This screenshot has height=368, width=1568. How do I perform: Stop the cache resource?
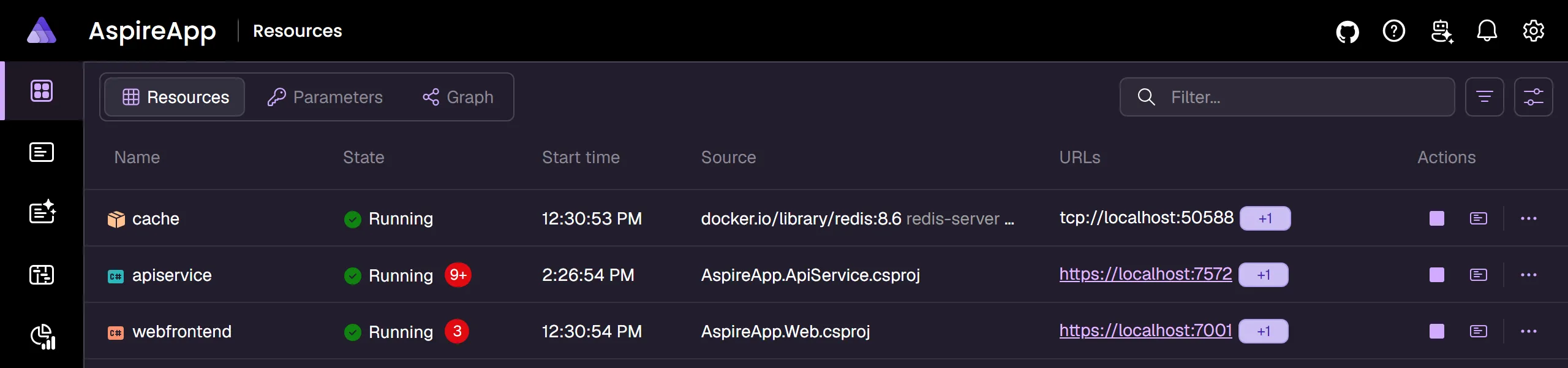(x=1437, y=218)
